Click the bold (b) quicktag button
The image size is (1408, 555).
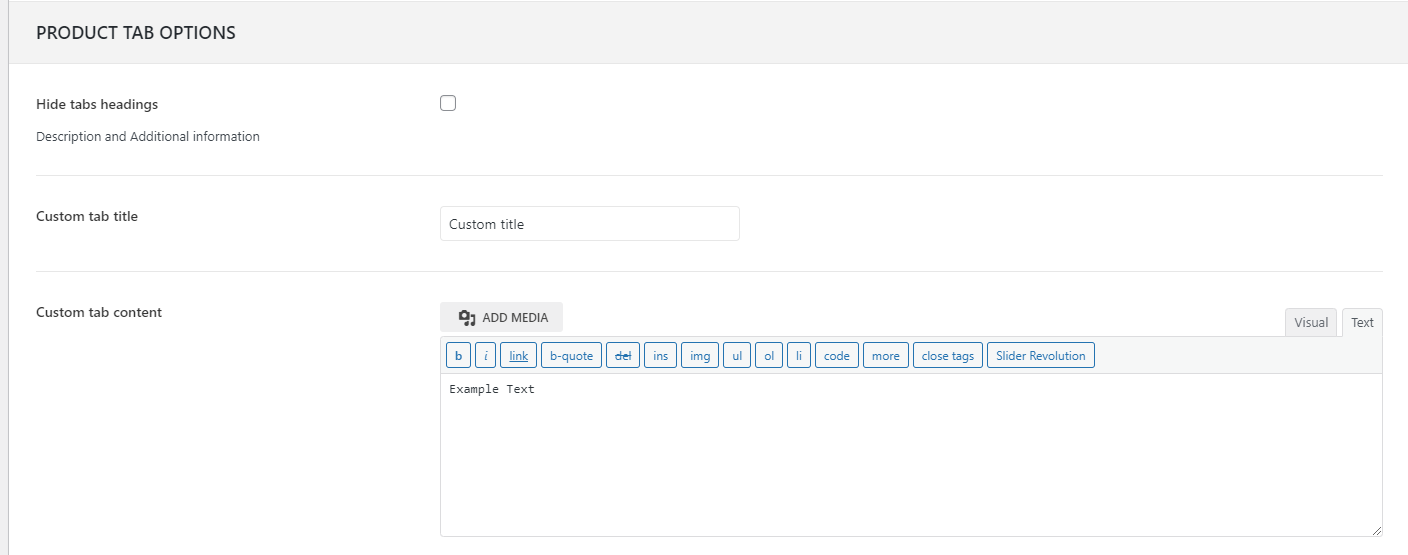[458, 356]
